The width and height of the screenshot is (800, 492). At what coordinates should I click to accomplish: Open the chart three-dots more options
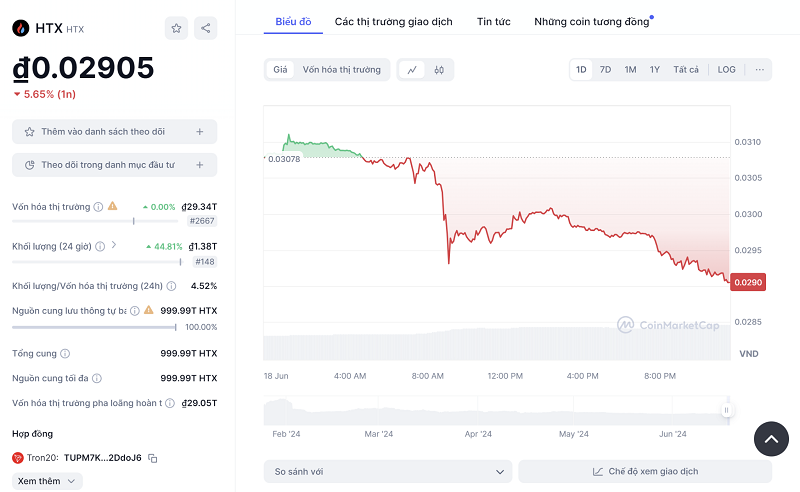(x=759, y=70)
